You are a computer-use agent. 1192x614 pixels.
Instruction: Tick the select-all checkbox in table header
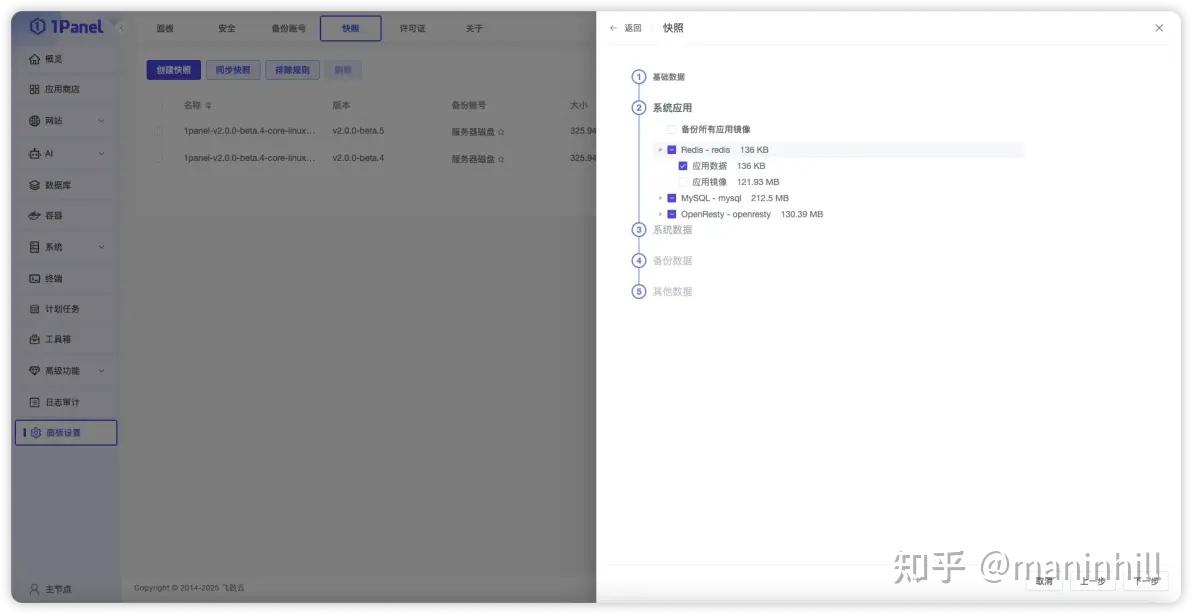158,106
